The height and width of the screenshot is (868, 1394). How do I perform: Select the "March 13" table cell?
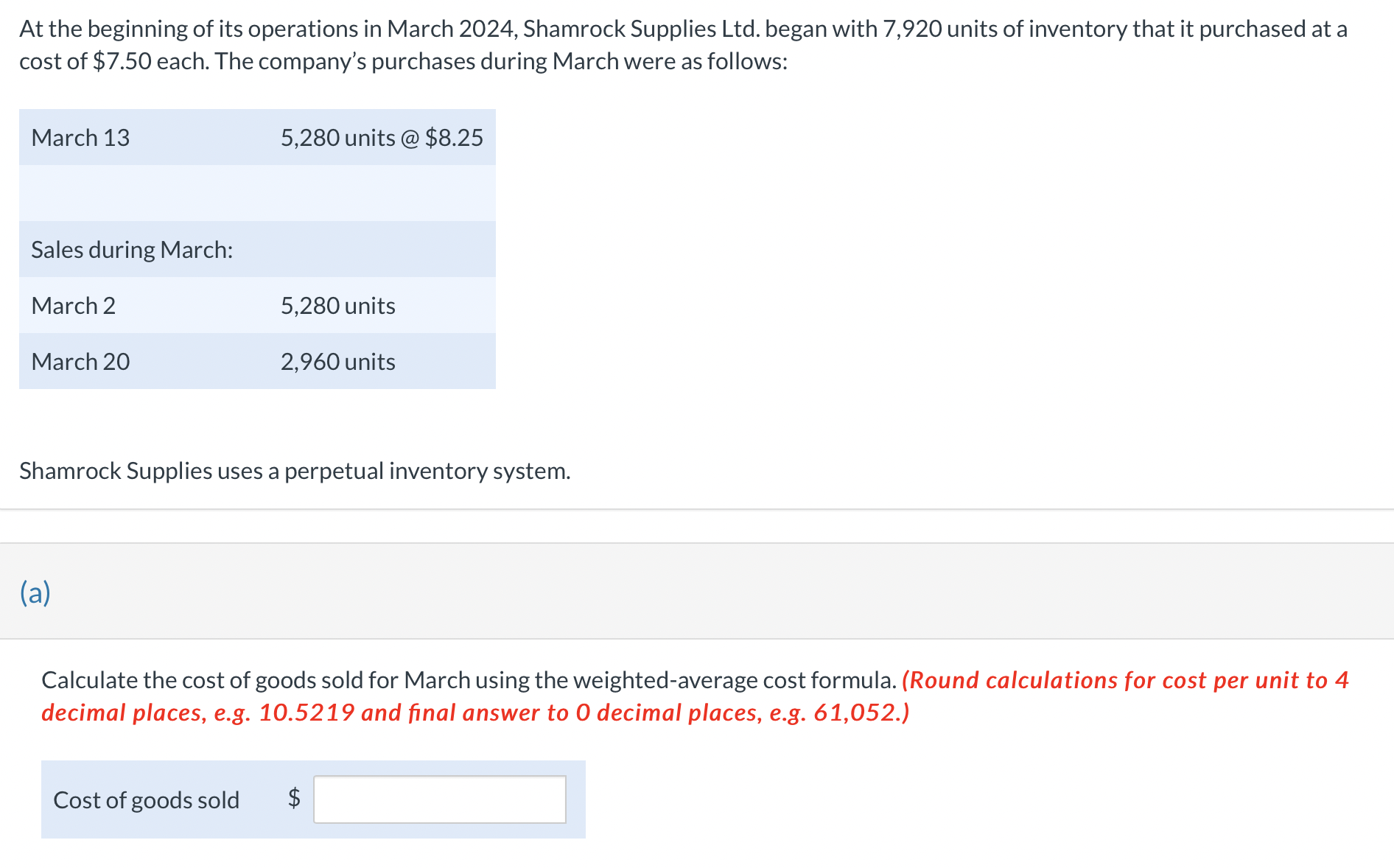click(x=80, y=138)
